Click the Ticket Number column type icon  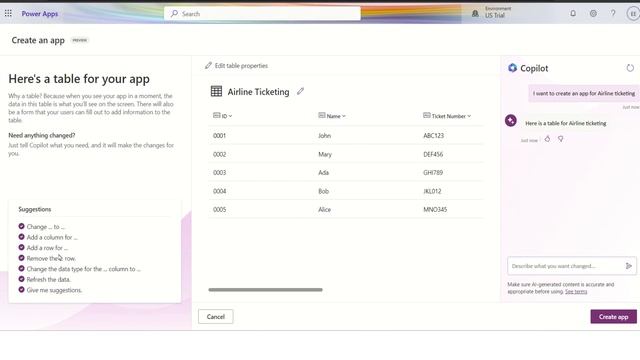pyautogui.click(x=427, y=116)
